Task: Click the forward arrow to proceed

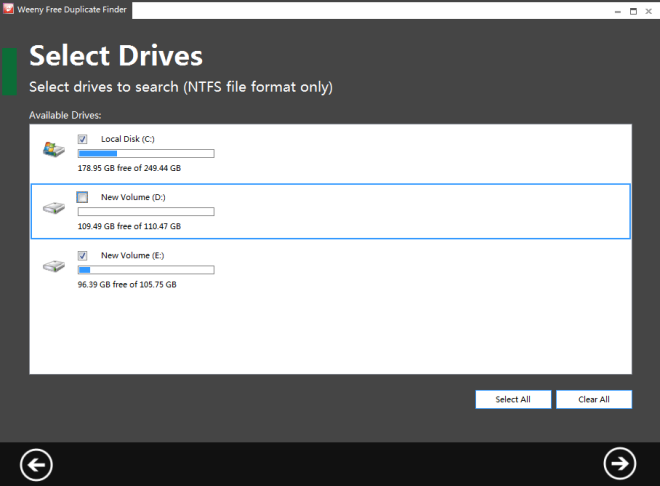Action: [x=620, y=463]
